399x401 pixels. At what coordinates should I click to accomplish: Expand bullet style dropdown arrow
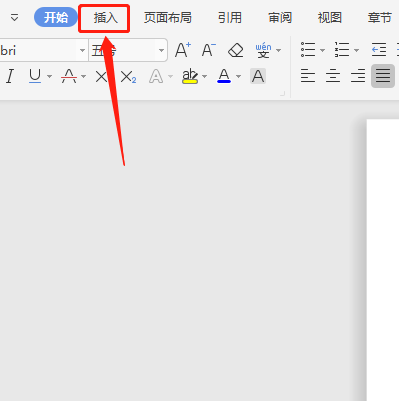tap(322, 51)
